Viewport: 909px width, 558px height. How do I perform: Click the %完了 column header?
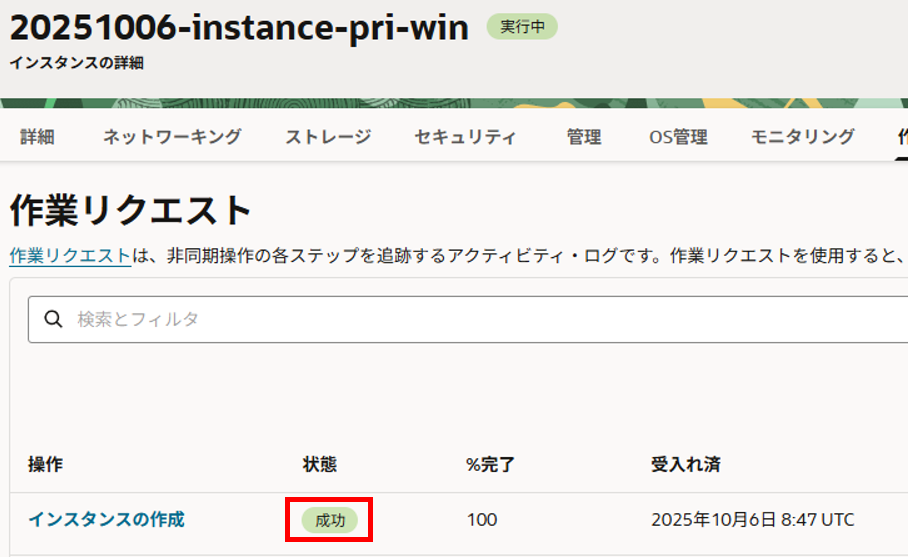[x=489, y=464]
